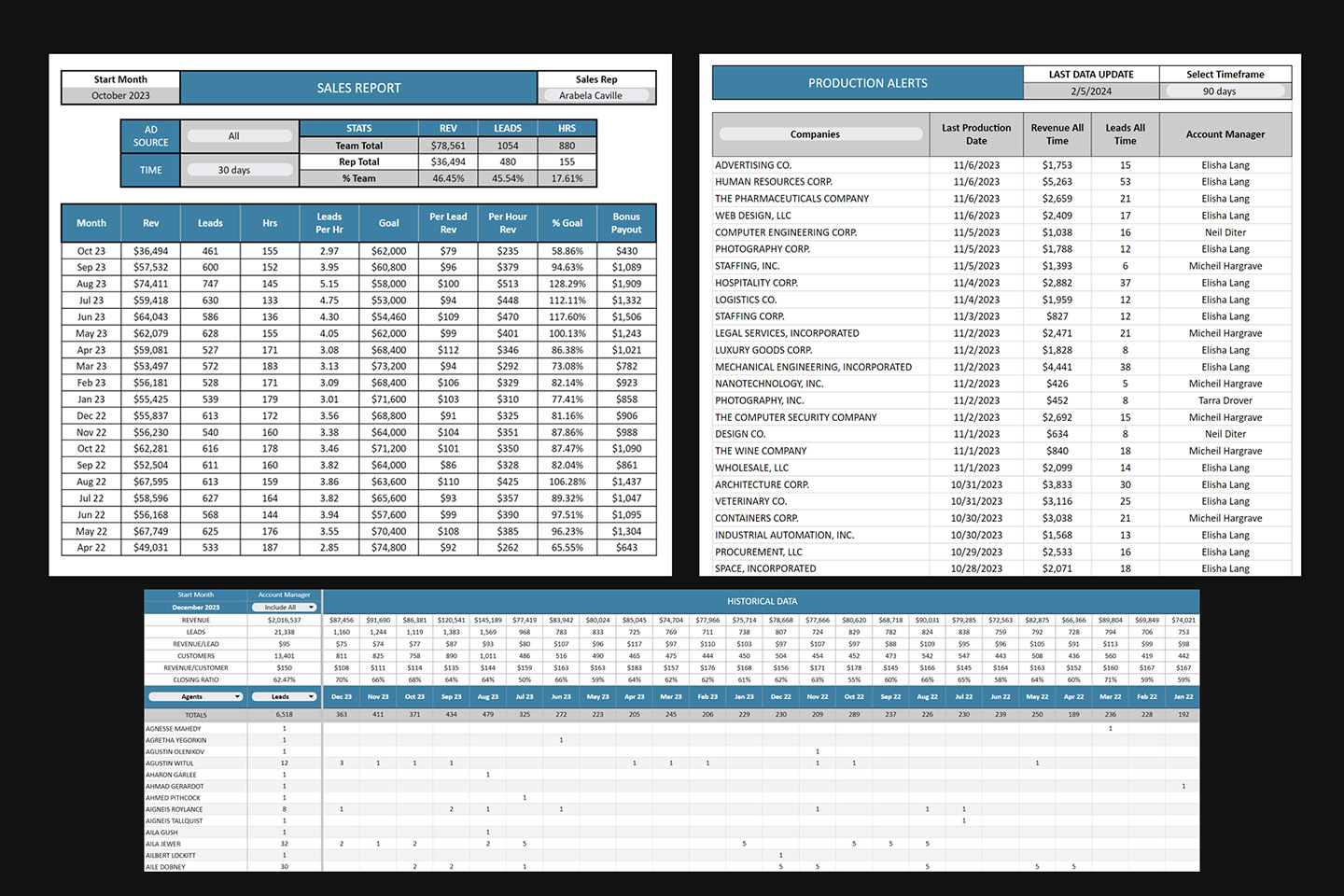Select Aug 23 revenue $74,411
Screen dimensions: 1344x896
[x=150, y=284]
